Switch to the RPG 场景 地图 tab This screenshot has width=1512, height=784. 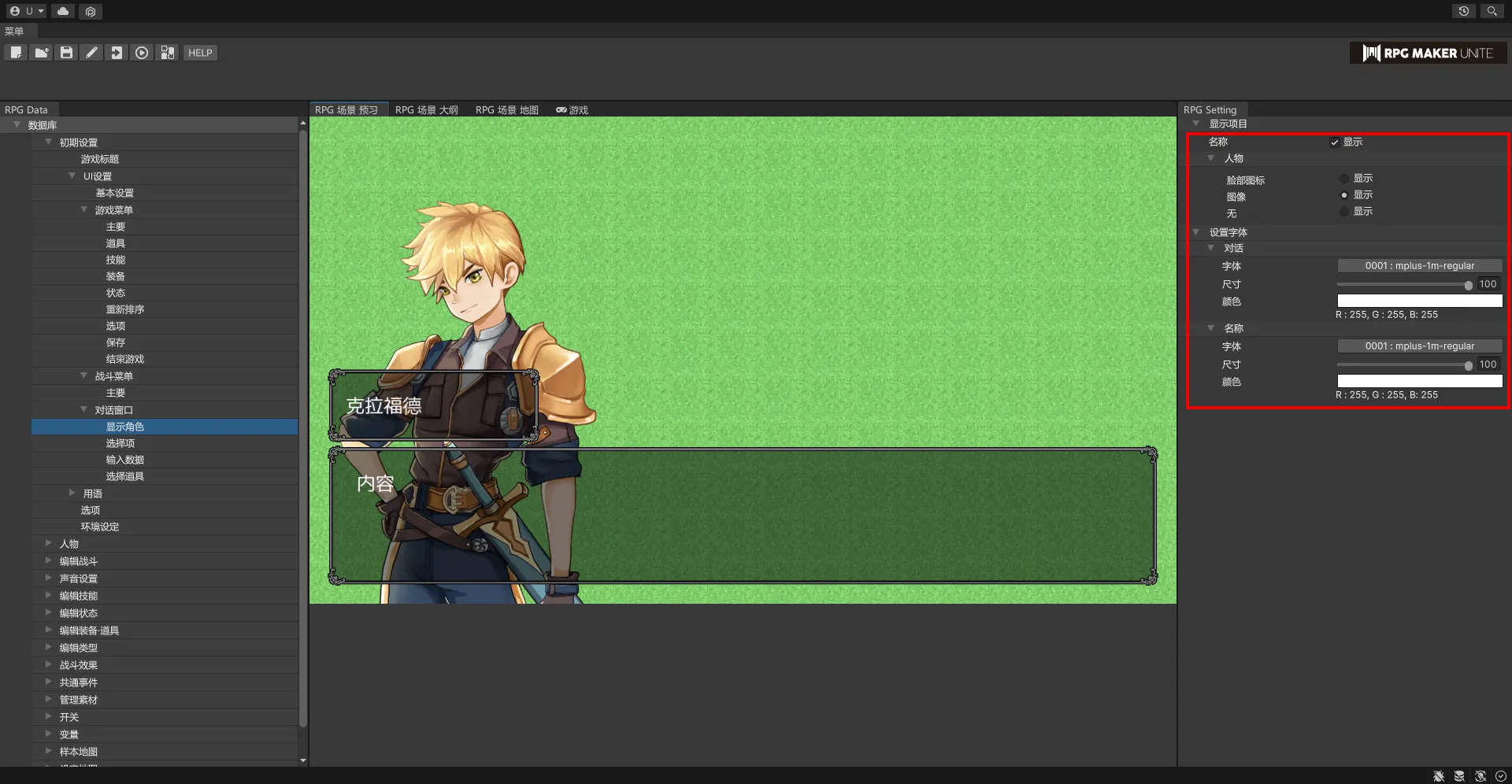506,110
